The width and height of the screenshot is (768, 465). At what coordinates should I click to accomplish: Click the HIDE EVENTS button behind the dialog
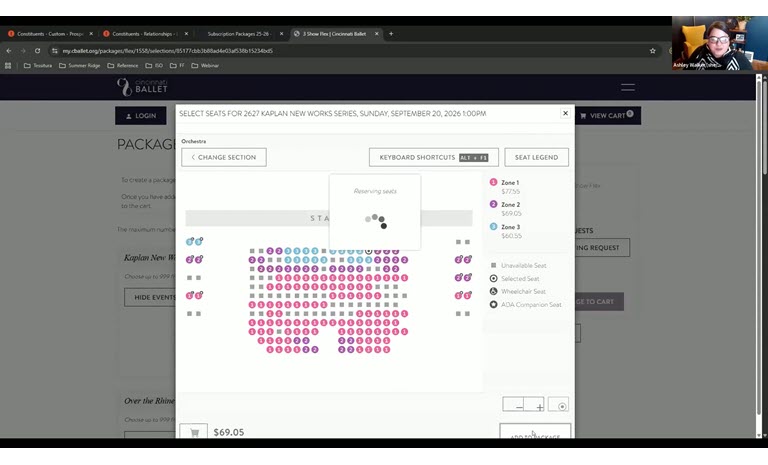click(150, 297)
